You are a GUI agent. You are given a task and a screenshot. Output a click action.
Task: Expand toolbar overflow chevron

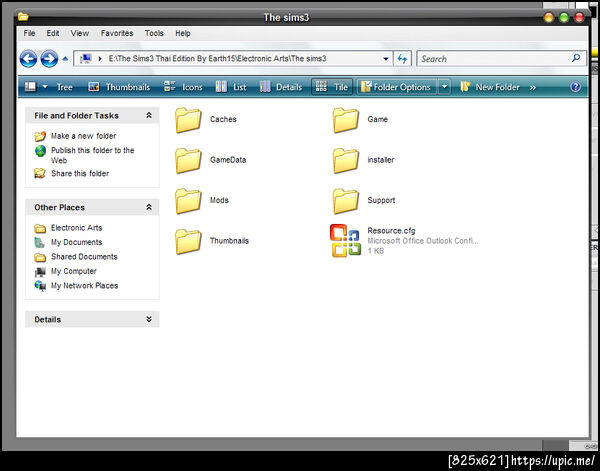(533, 88)
